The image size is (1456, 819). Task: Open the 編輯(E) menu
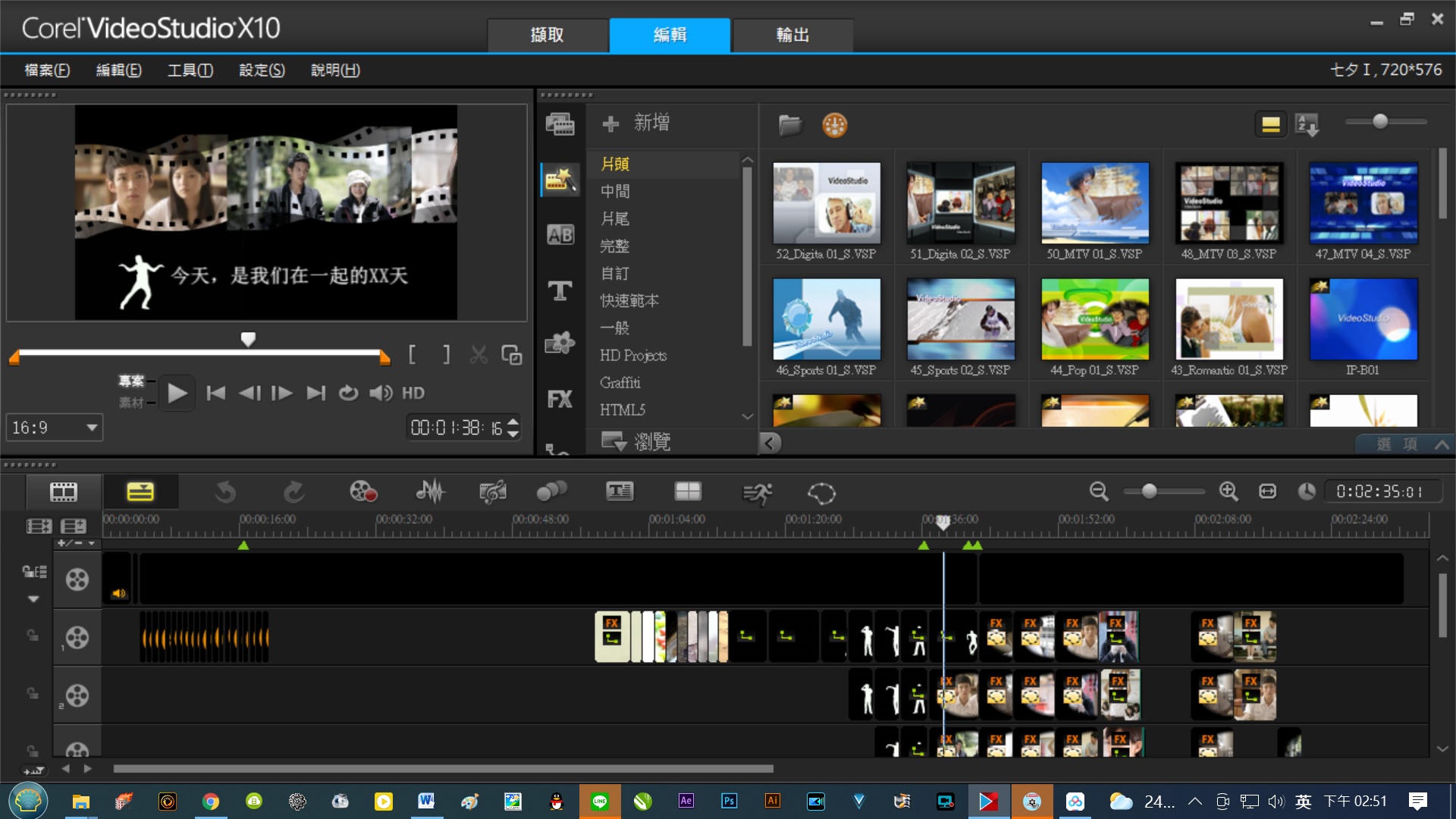coord(118,71)
